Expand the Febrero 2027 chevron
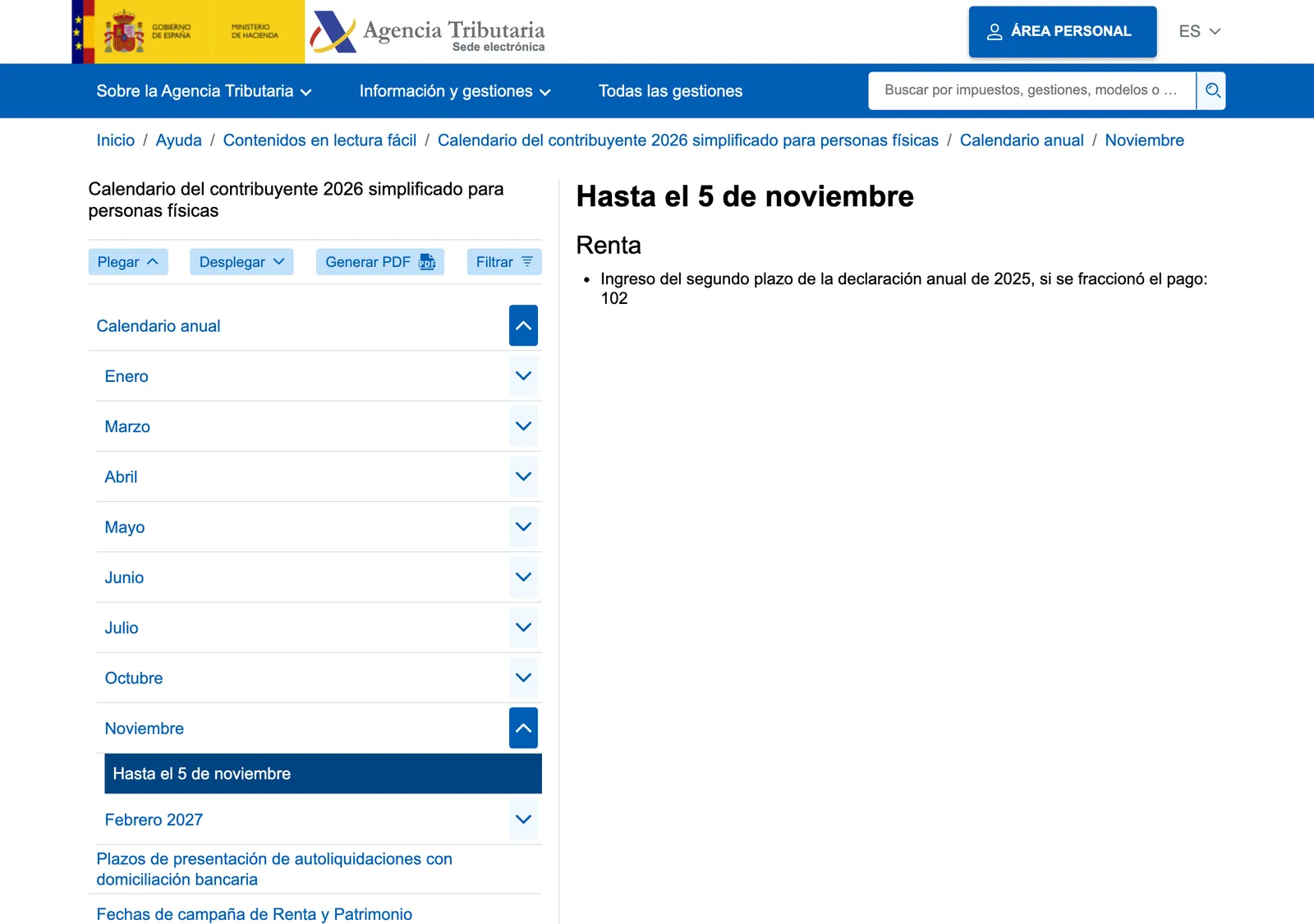1314x924 pixels. (x=523, y=819)
